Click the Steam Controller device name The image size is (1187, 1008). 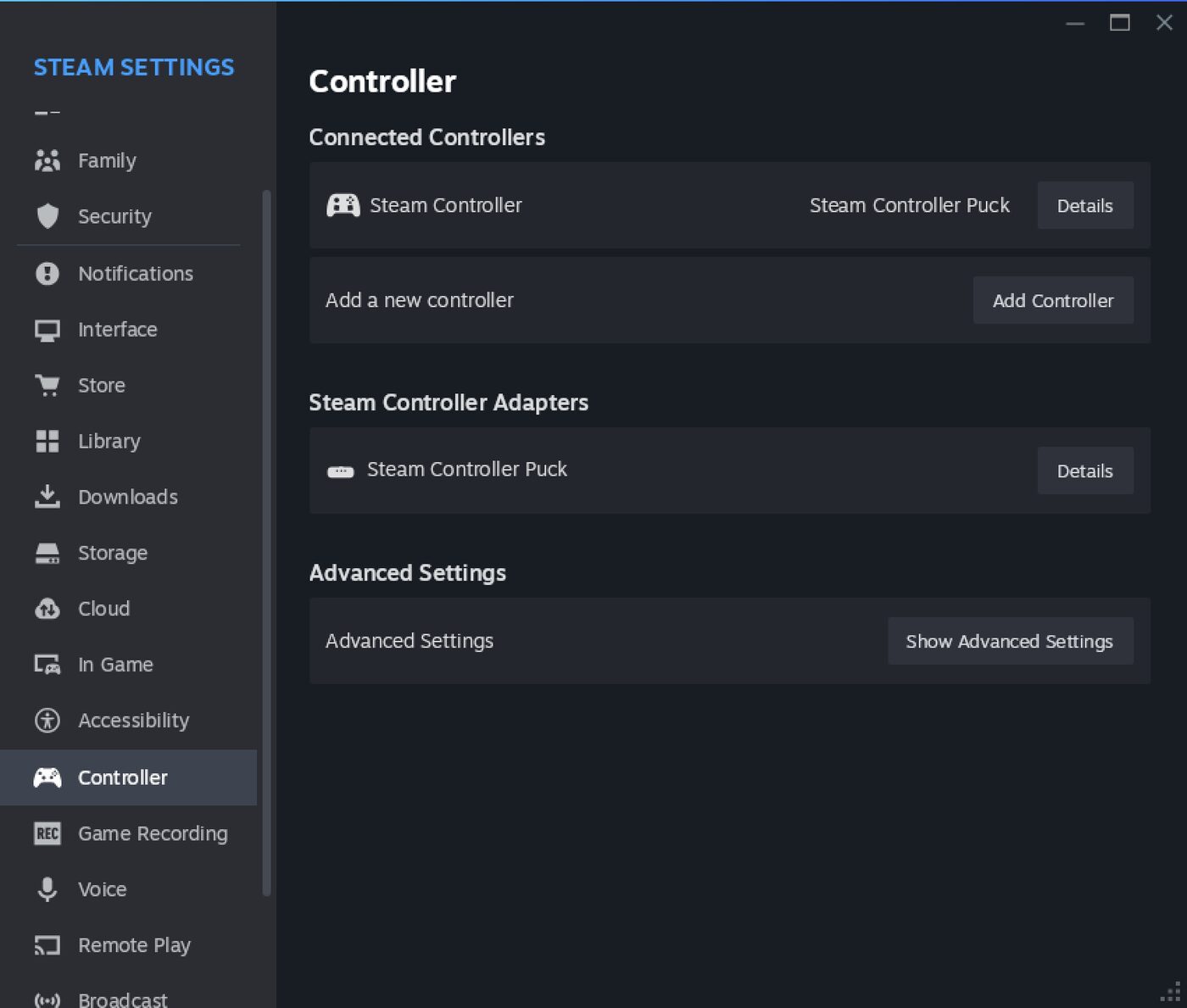(x=446, y=205)
